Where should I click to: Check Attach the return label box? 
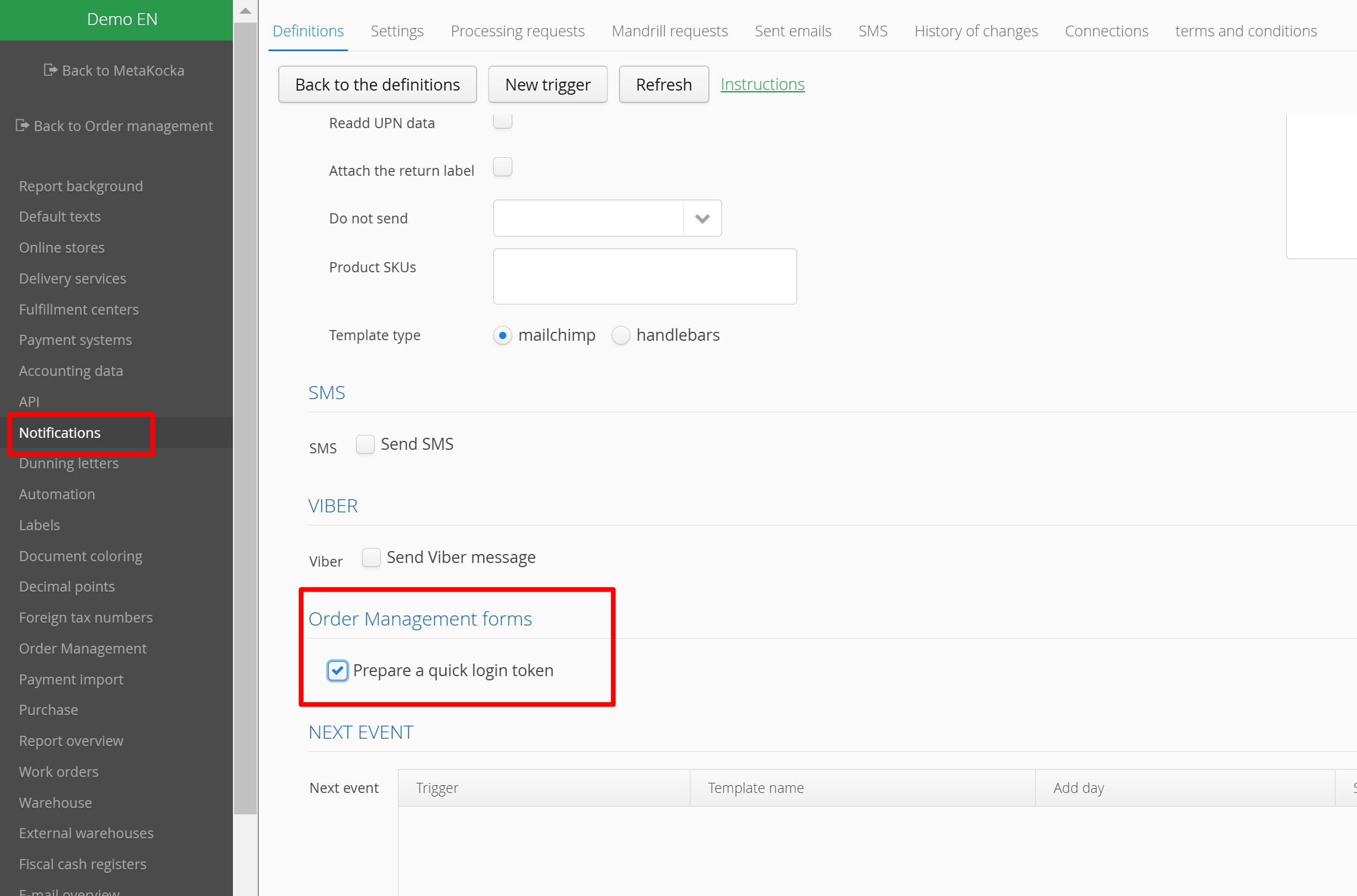click(503, 167)
